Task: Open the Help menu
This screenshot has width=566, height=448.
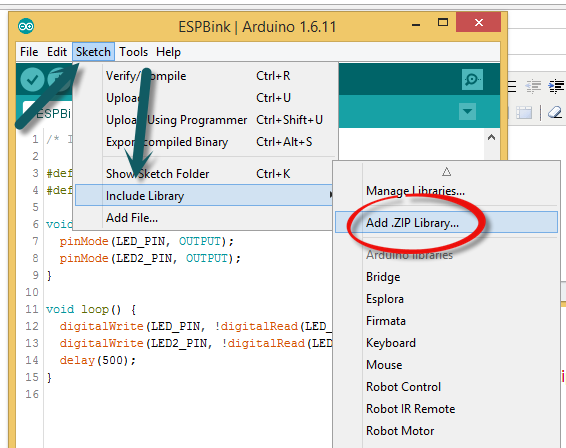Action: [168, 52]
